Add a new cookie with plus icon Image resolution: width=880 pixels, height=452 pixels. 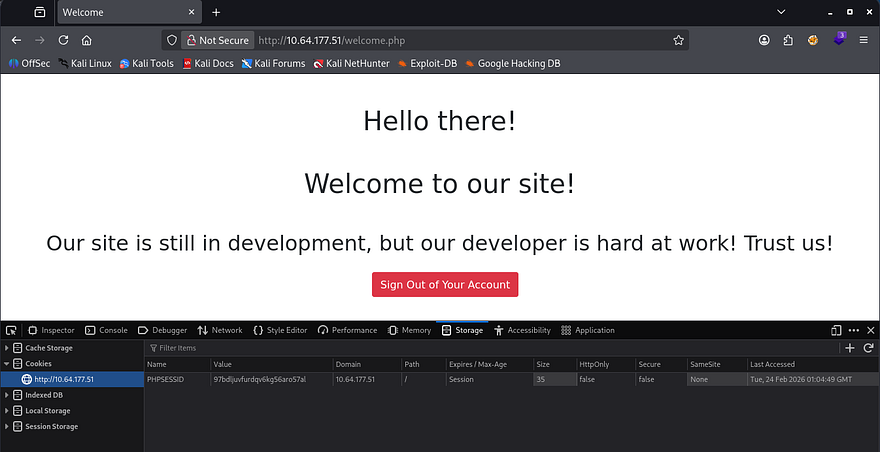(x=850, y=348)
